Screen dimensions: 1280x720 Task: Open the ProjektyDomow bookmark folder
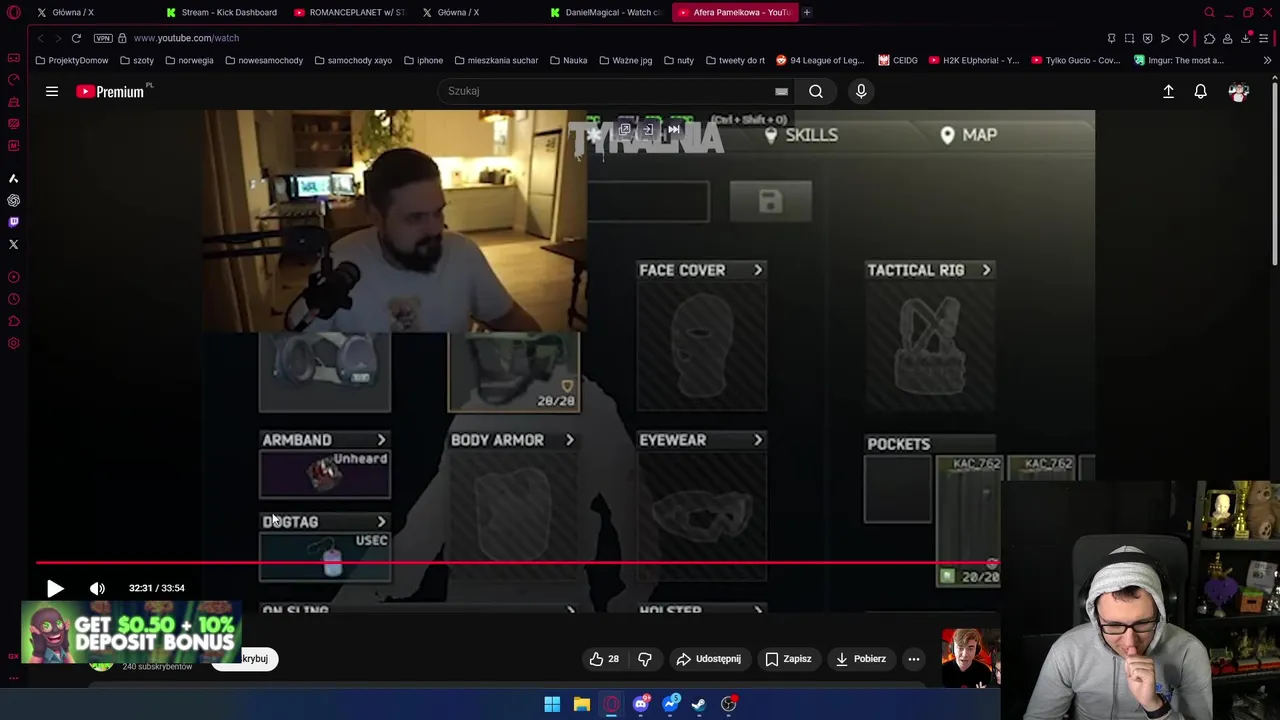(71, 60)
